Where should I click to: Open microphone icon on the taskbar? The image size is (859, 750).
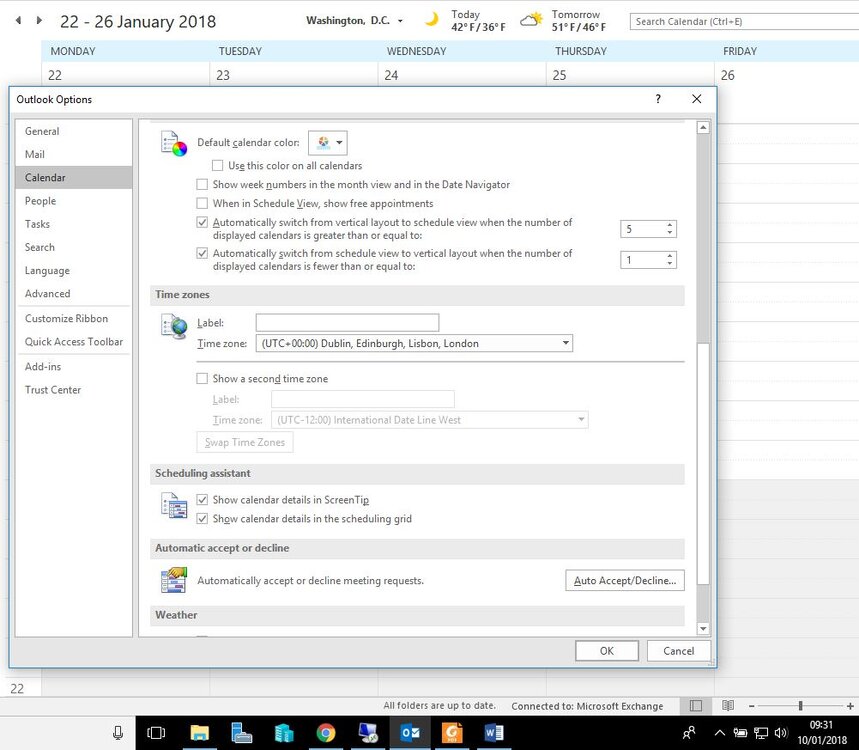(x=118, y=733)
